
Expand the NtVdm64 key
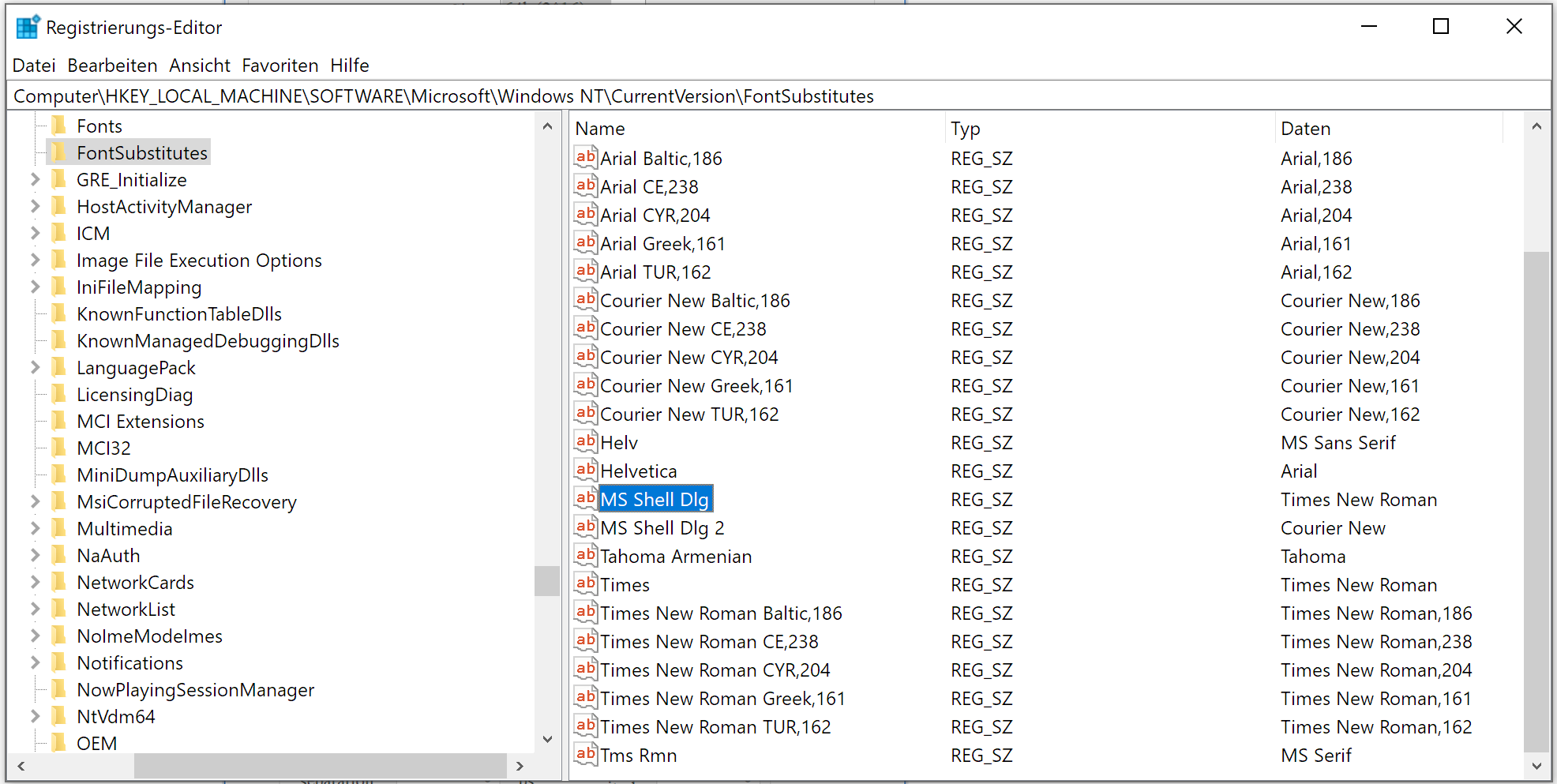pyautogui.click(x=35, y=716)
